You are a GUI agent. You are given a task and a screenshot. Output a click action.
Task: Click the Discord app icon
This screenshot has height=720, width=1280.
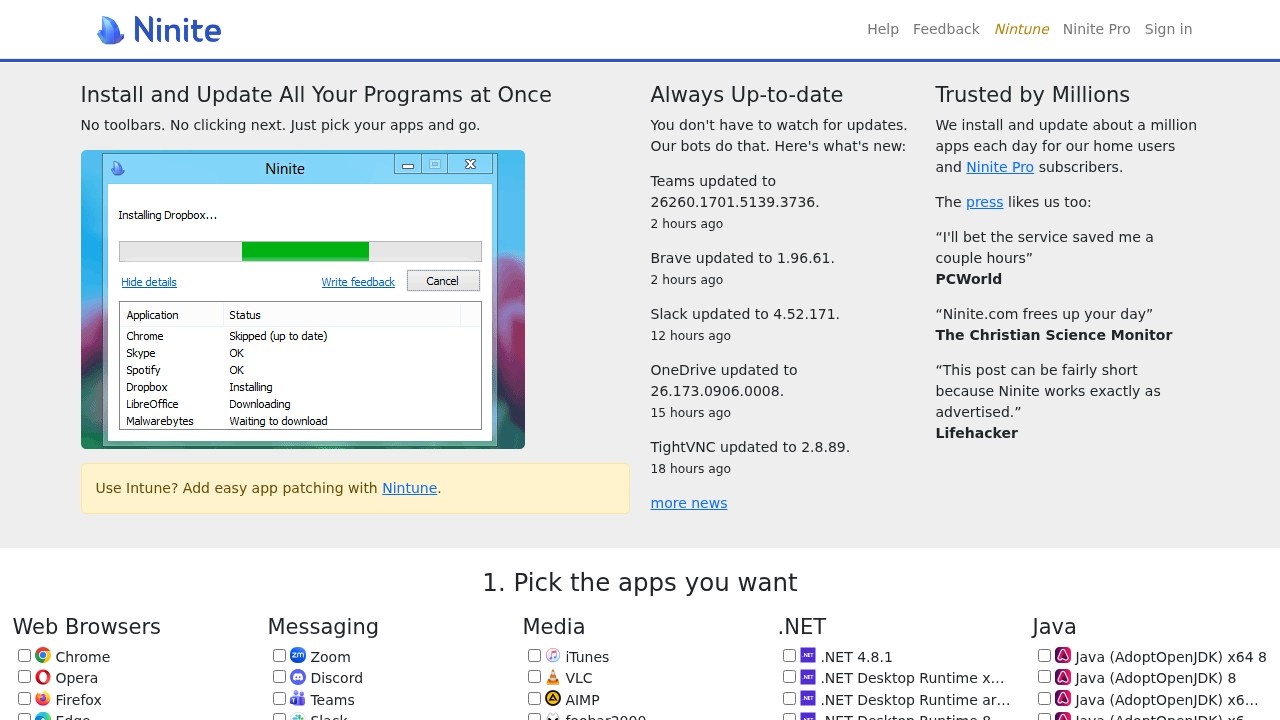coord(298,677)
